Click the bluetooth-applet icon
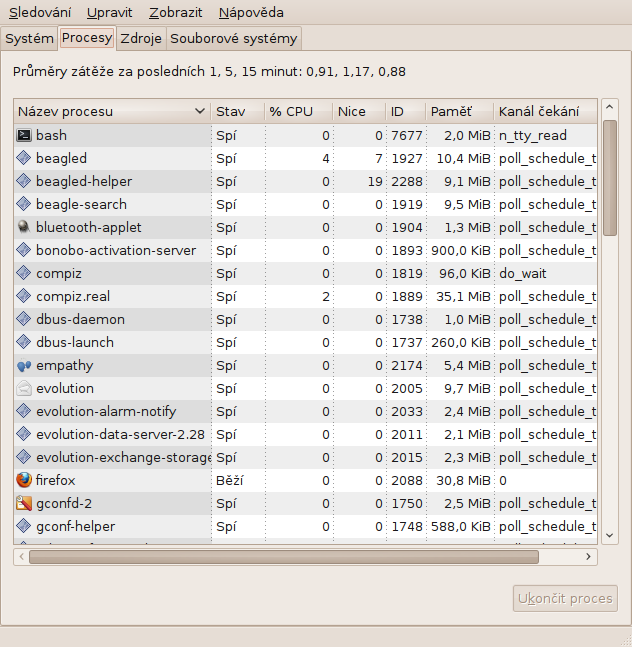Screen dimensions: 632x647 [24, 227]
